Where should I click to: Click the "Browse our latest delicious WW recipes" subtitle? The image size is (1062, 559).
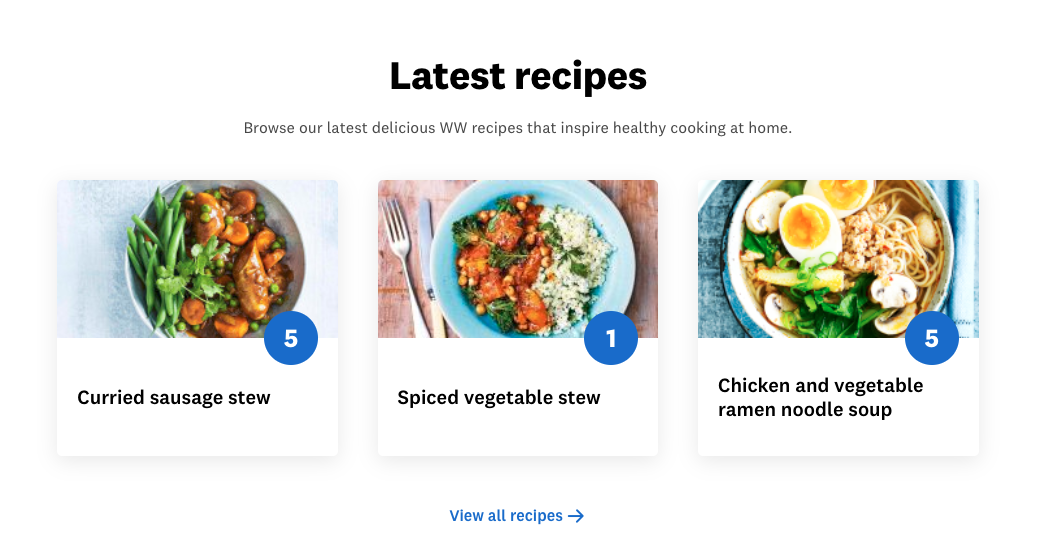click(x=518, y=128)
